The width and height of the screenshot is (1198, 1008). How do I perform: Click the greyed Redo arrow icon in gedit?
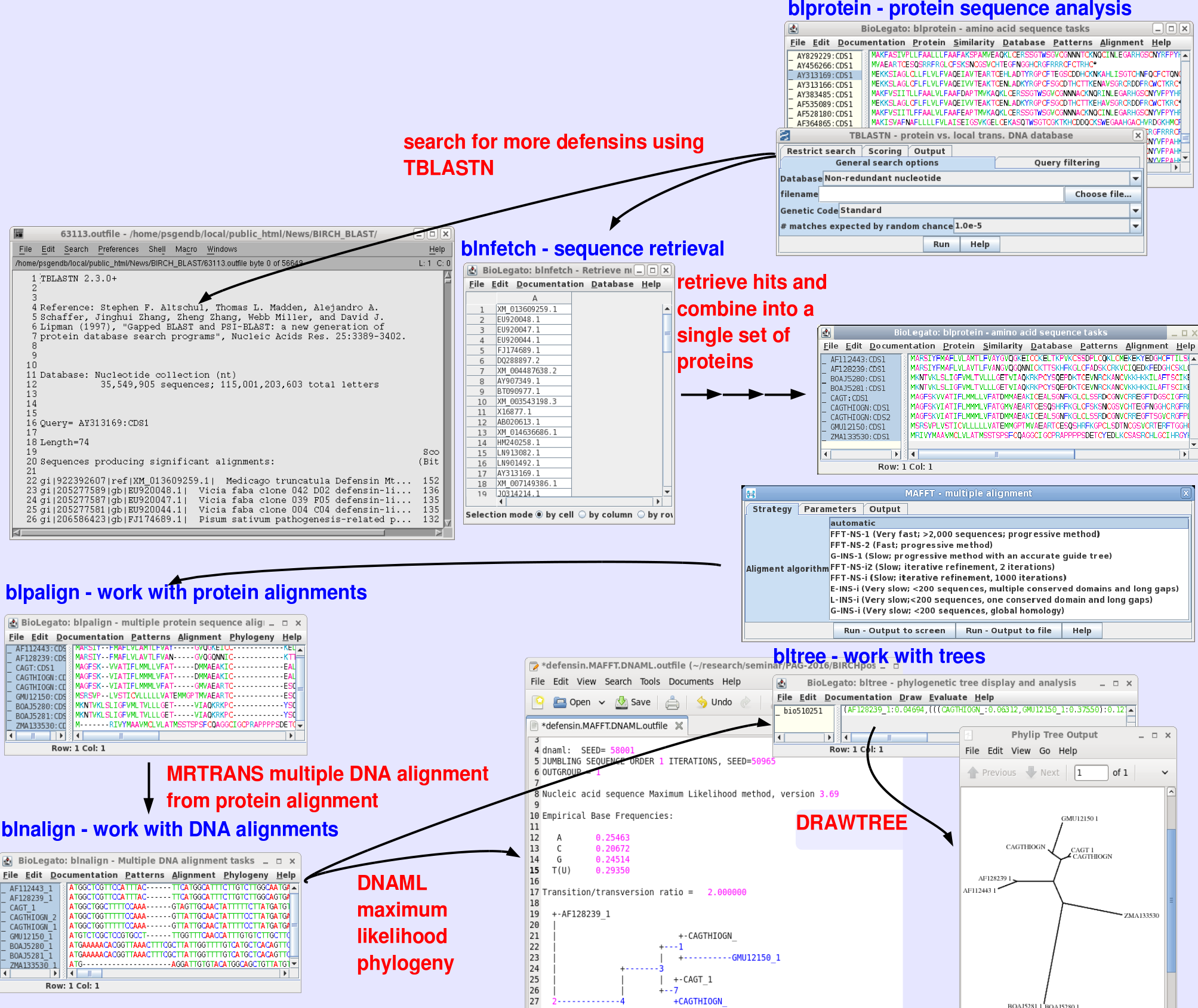coord(746,702)
